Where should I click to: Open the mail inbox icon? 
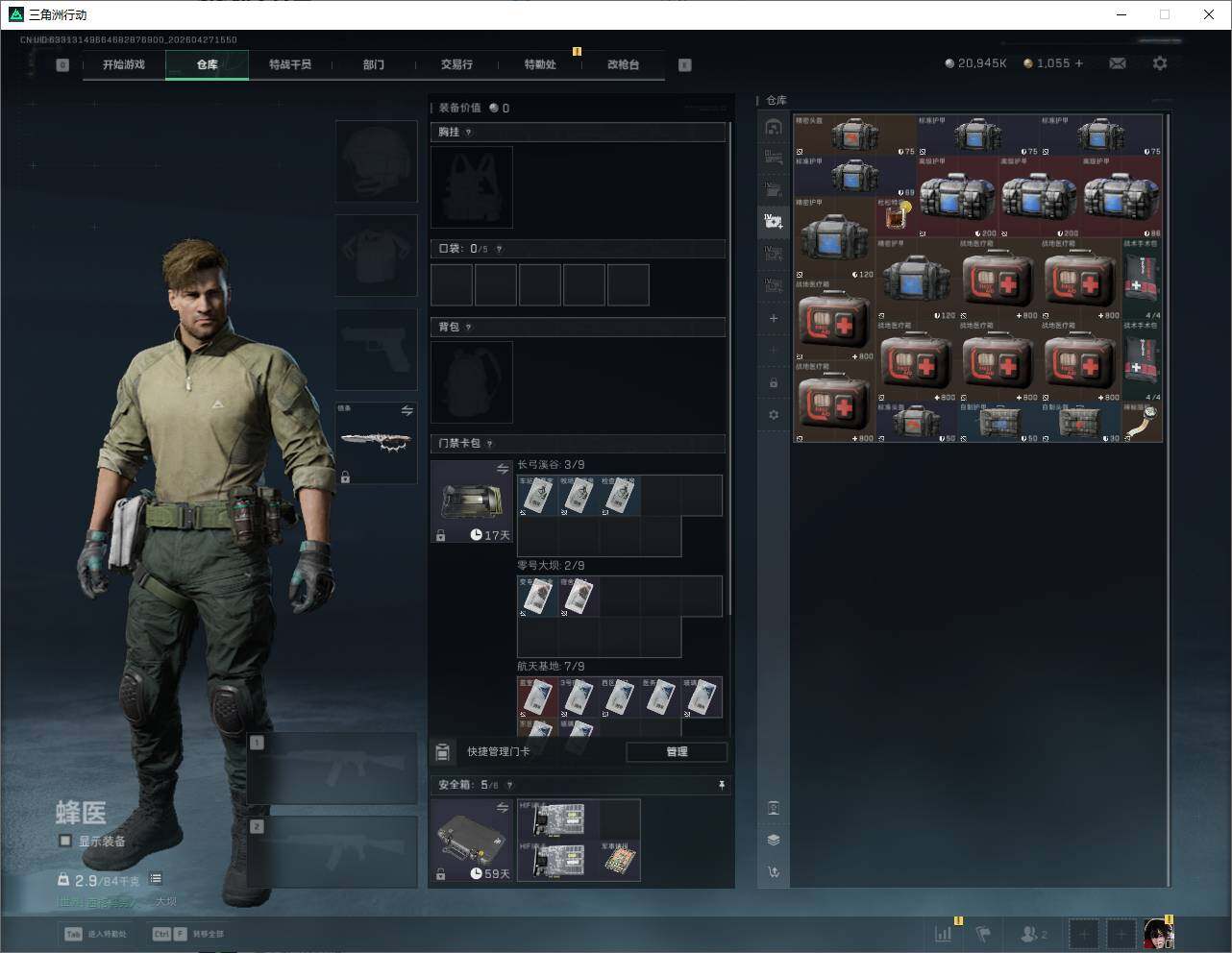coord(1118,63)
